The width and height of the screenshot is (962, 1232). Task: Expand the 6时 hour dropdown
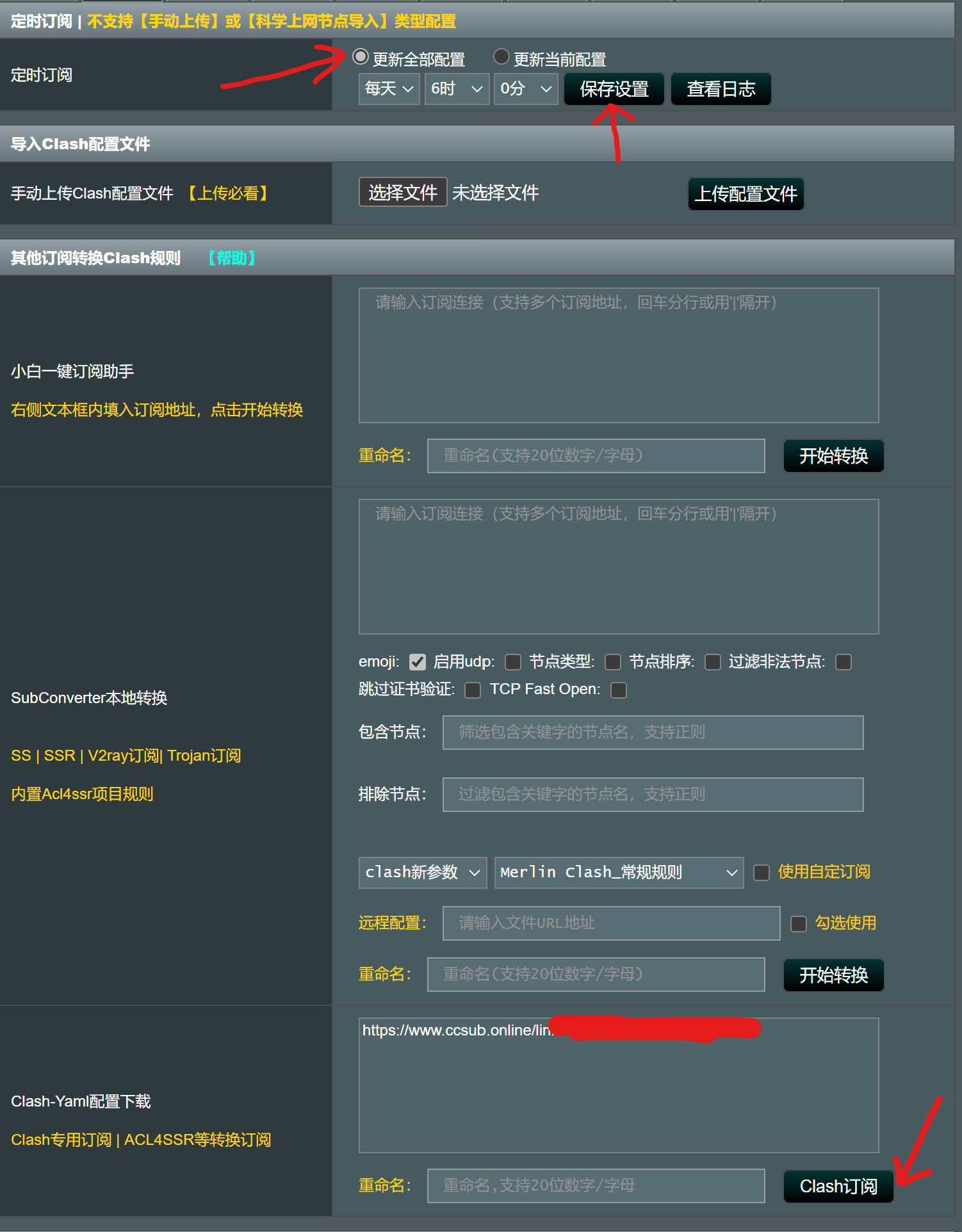[456, 88]
